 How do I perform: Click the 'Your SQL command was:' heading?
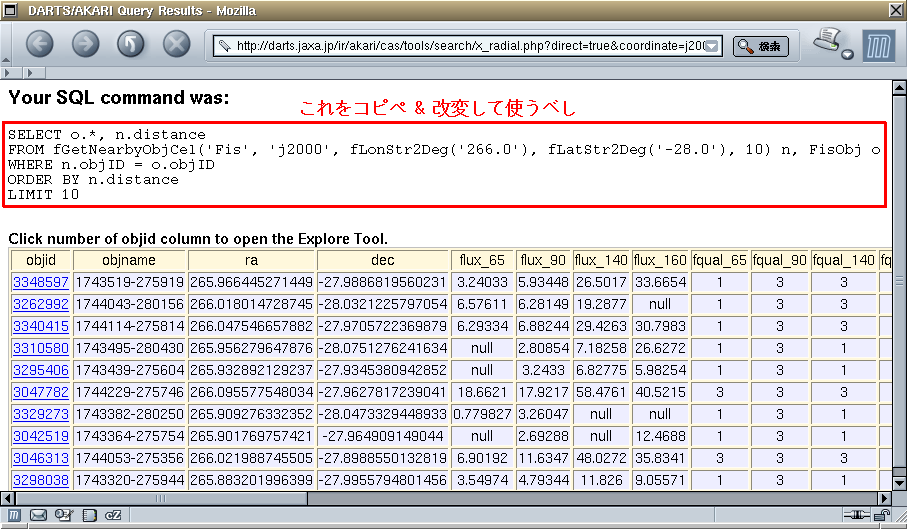click(119, 97)
